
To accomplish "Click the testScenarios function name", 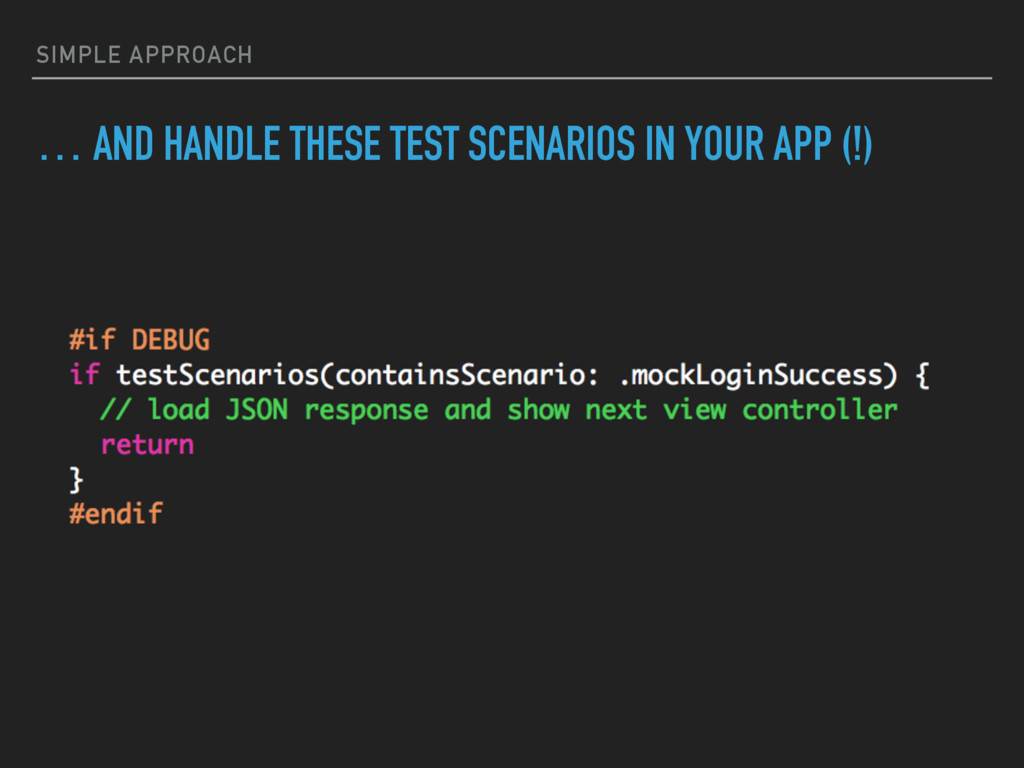I will (217, 375).
